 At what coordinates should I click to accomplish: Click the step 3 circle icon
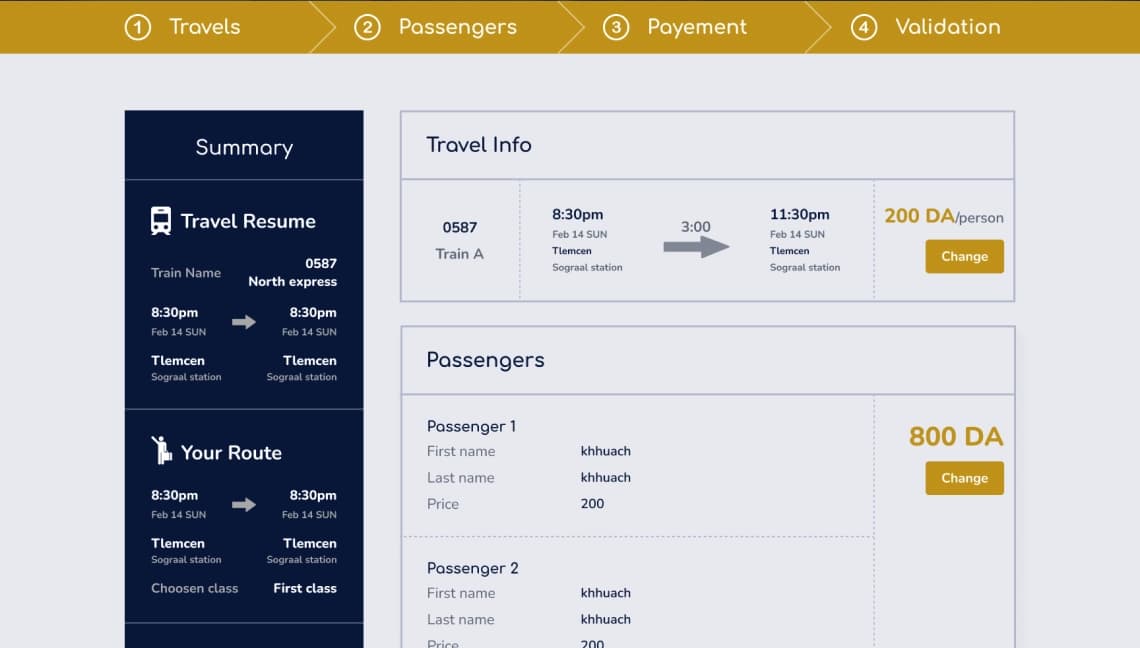616,28
